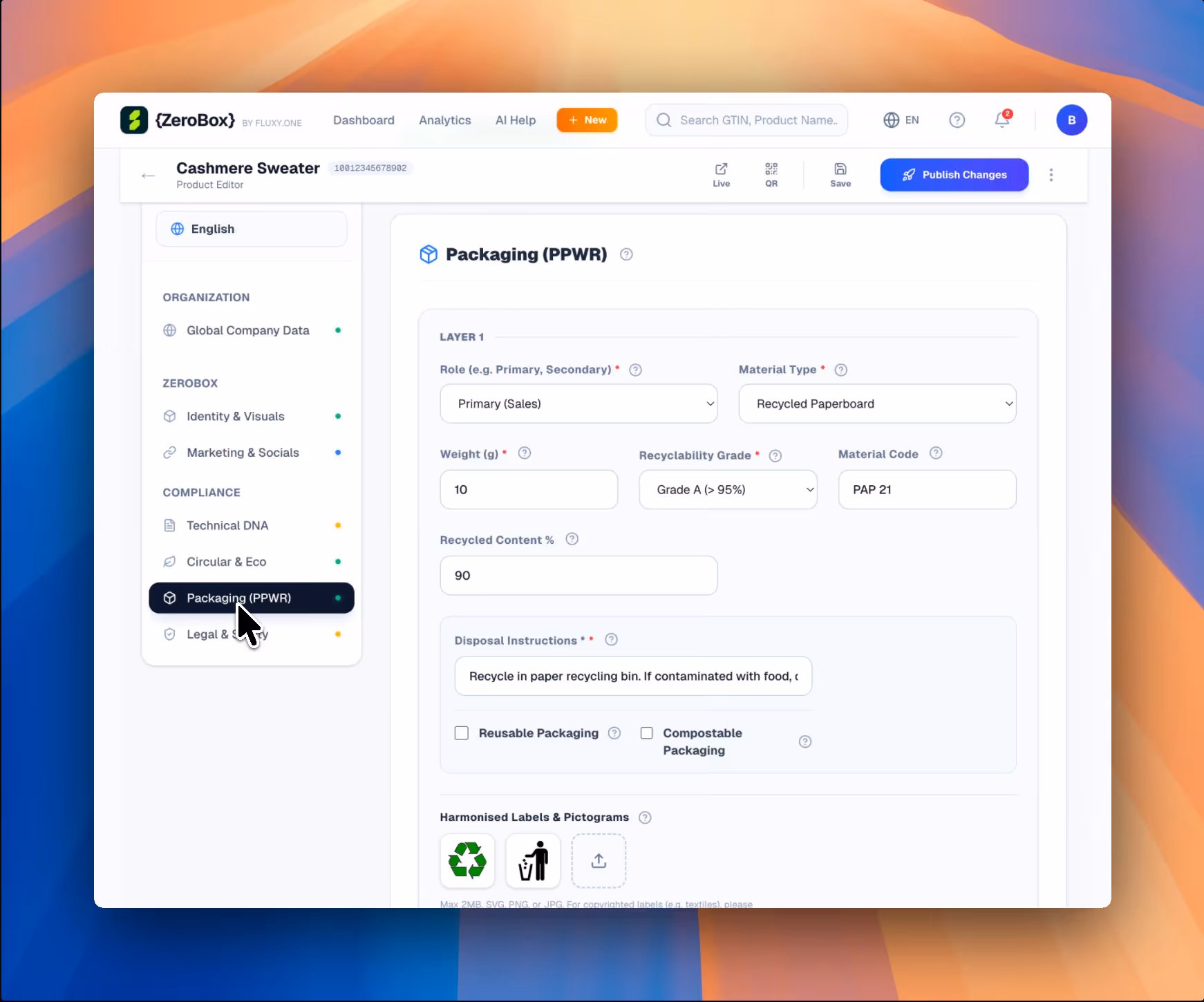
Task: Edit the Disposal Instructions text field
Action: click(x=633, y=676)
